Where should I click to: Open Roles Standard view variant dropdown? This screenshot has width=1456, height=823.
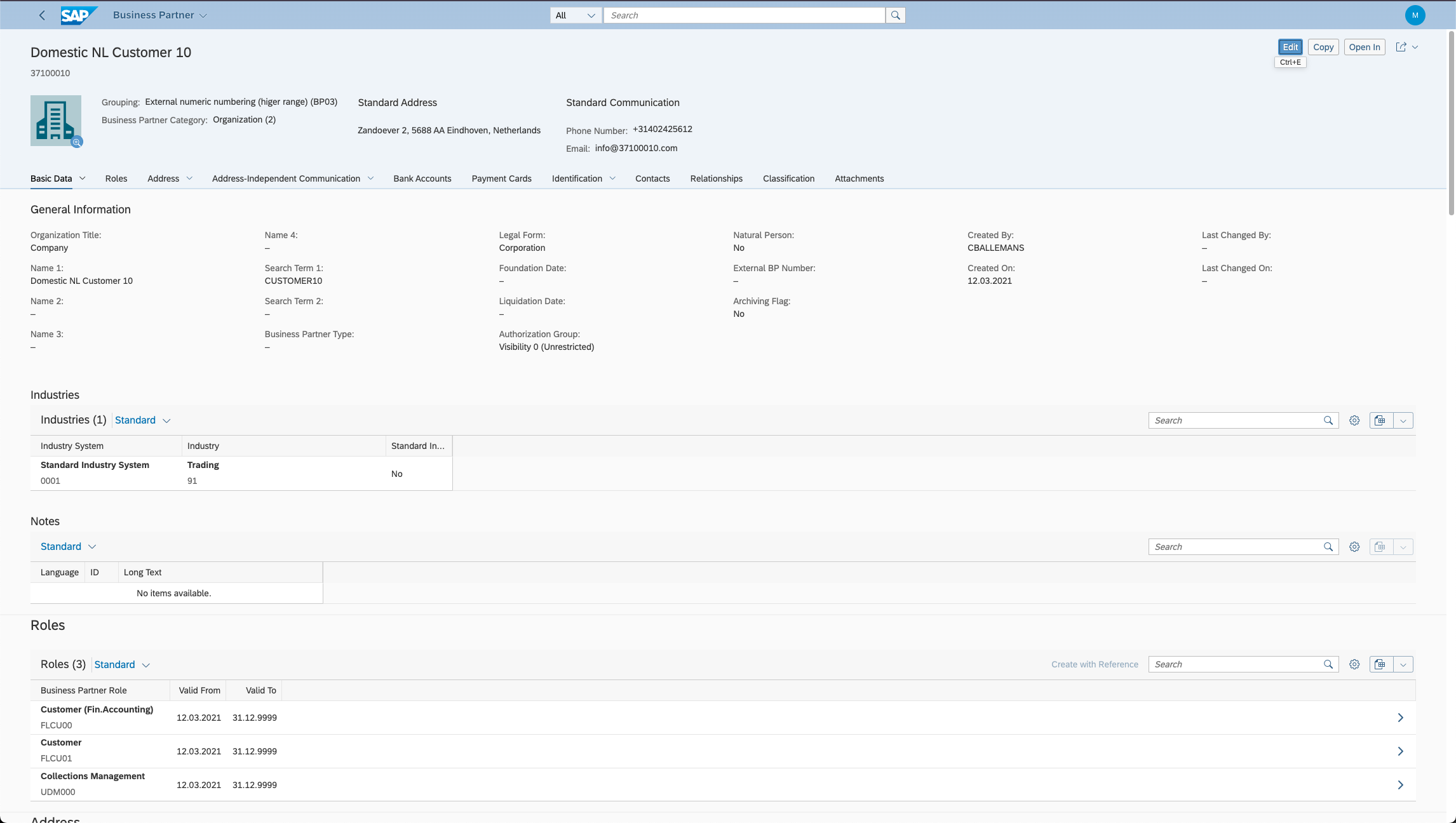122,664
